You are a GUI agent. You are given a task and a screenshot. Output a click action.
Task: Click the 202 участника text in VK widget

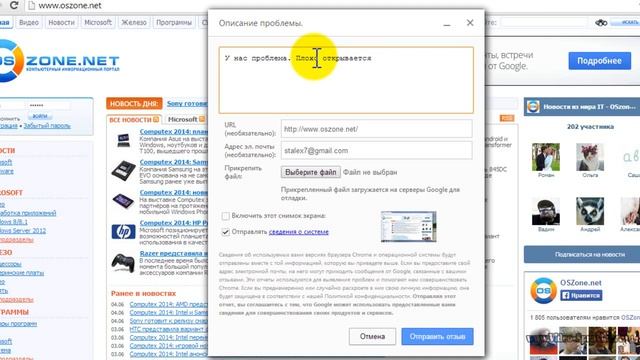coord(590,127)
